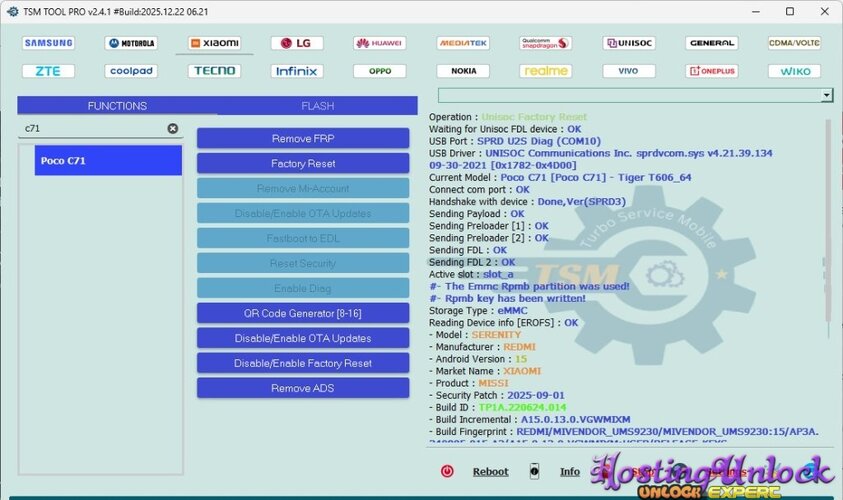This screenshot has height=500, width=843.
Task: Select the ZTE brand logo
Action: point(48,71)
